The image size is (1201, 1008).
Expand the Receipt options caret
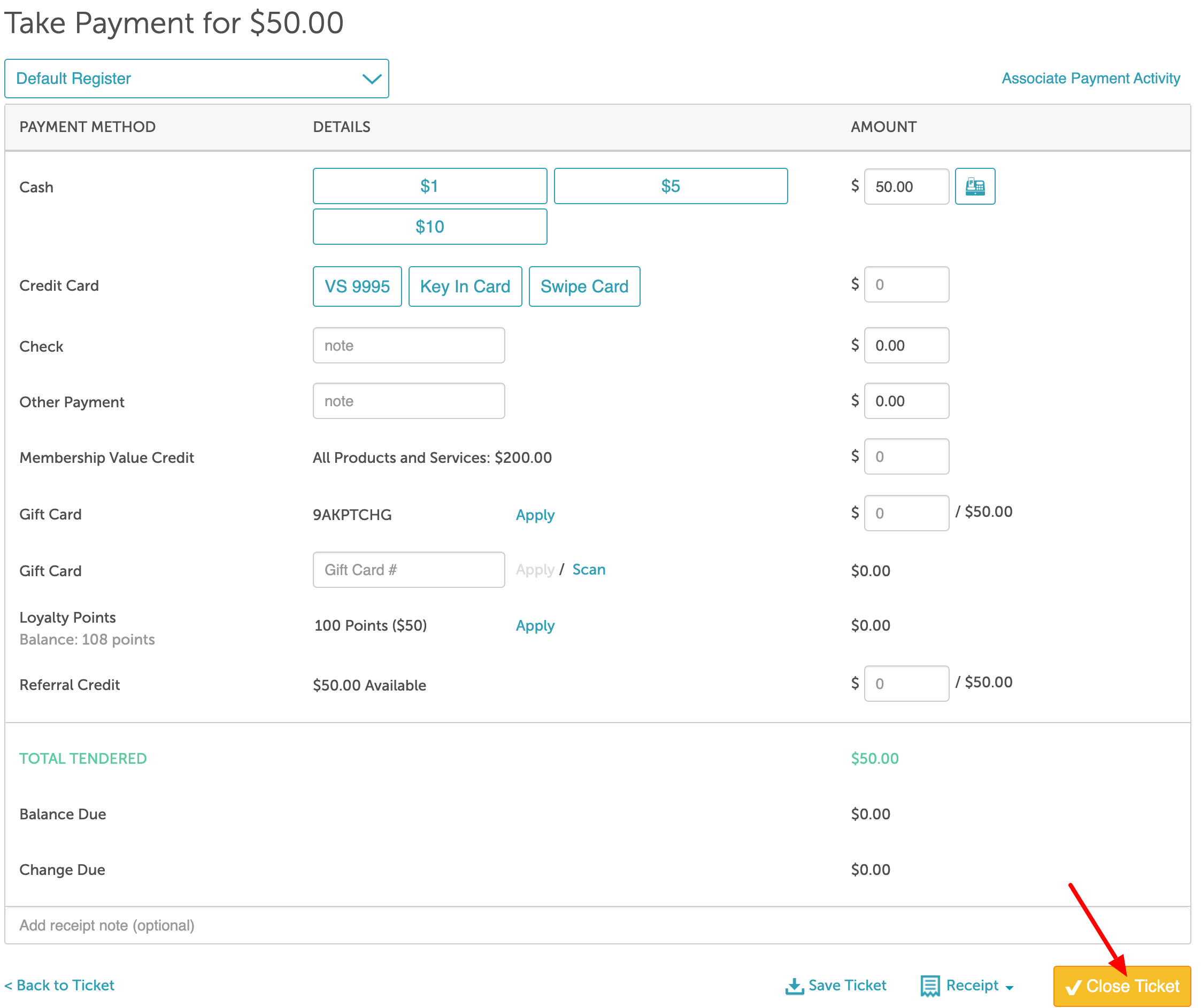coord(1010,987)
